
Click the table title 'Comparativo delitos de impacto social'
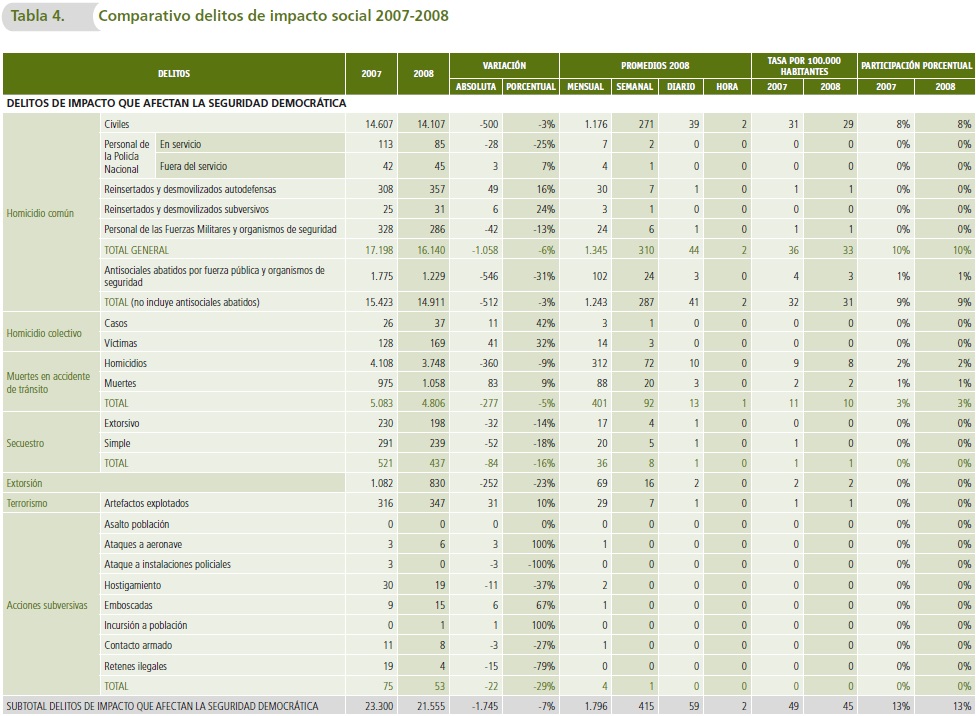pyautogui.click(x=274, y=16)
